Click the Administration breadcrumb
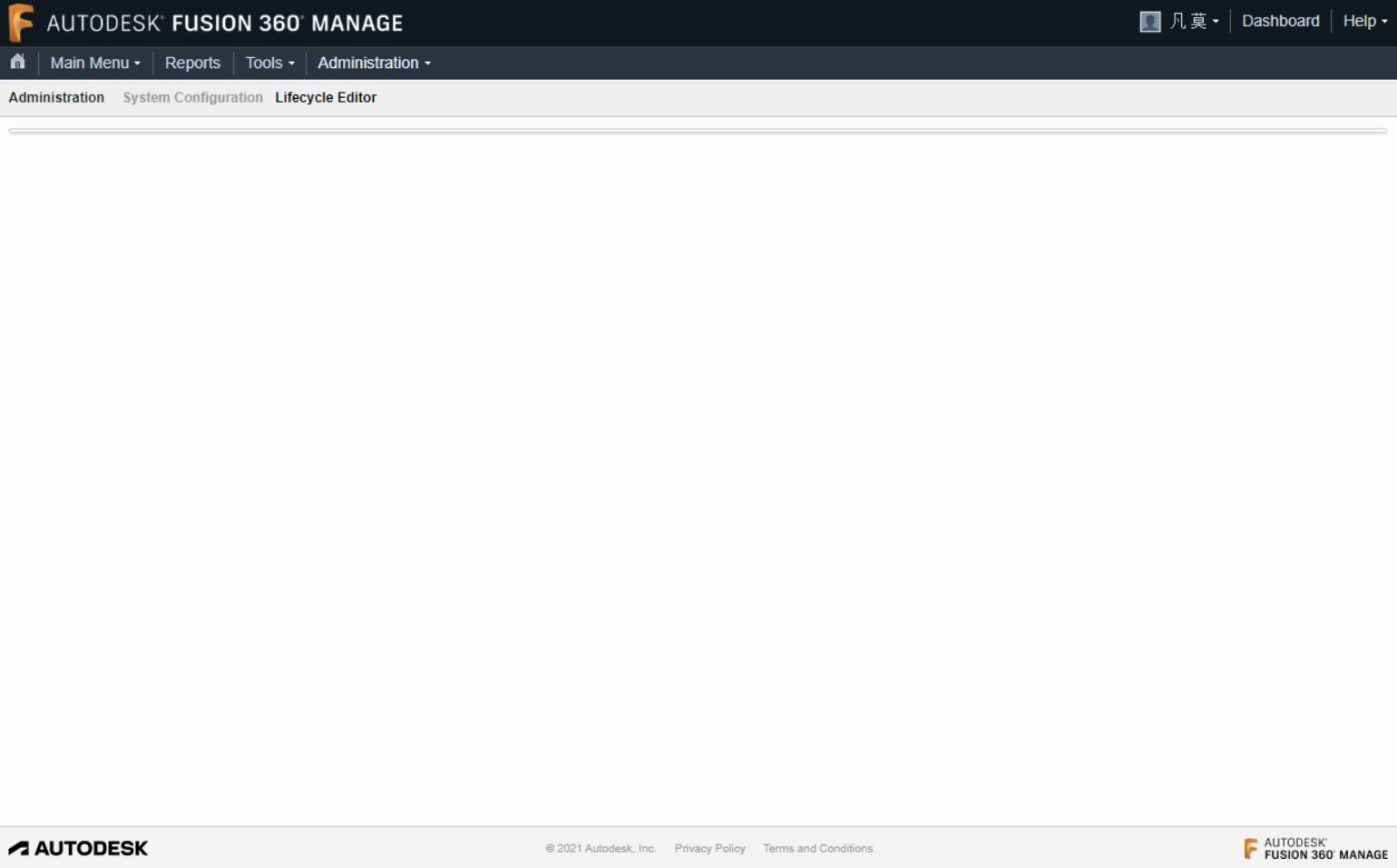The height and width of the screenshot is (868, 1397). (56, 97)
